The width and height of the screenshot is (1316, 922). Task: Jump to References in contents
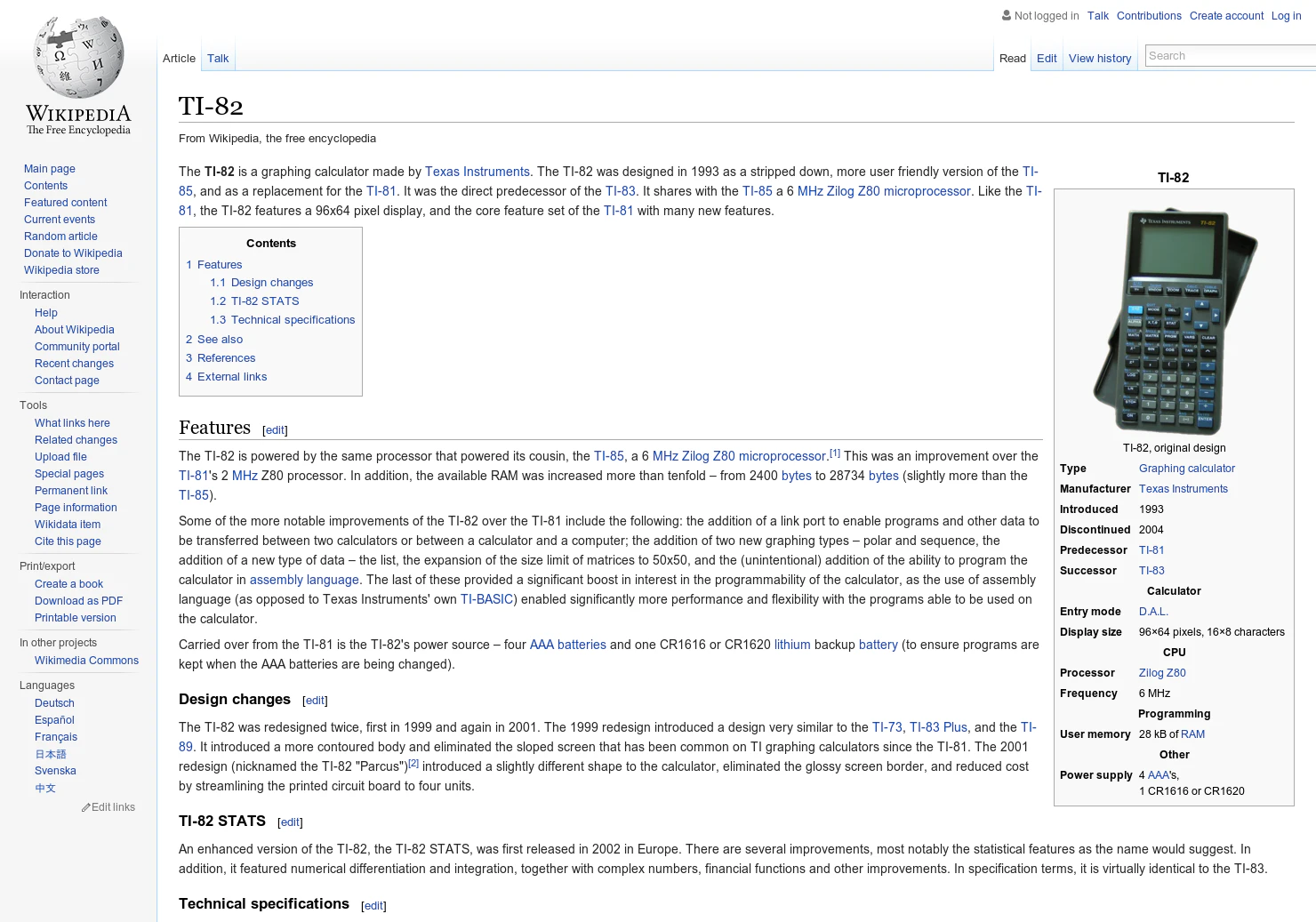(221, 358)
